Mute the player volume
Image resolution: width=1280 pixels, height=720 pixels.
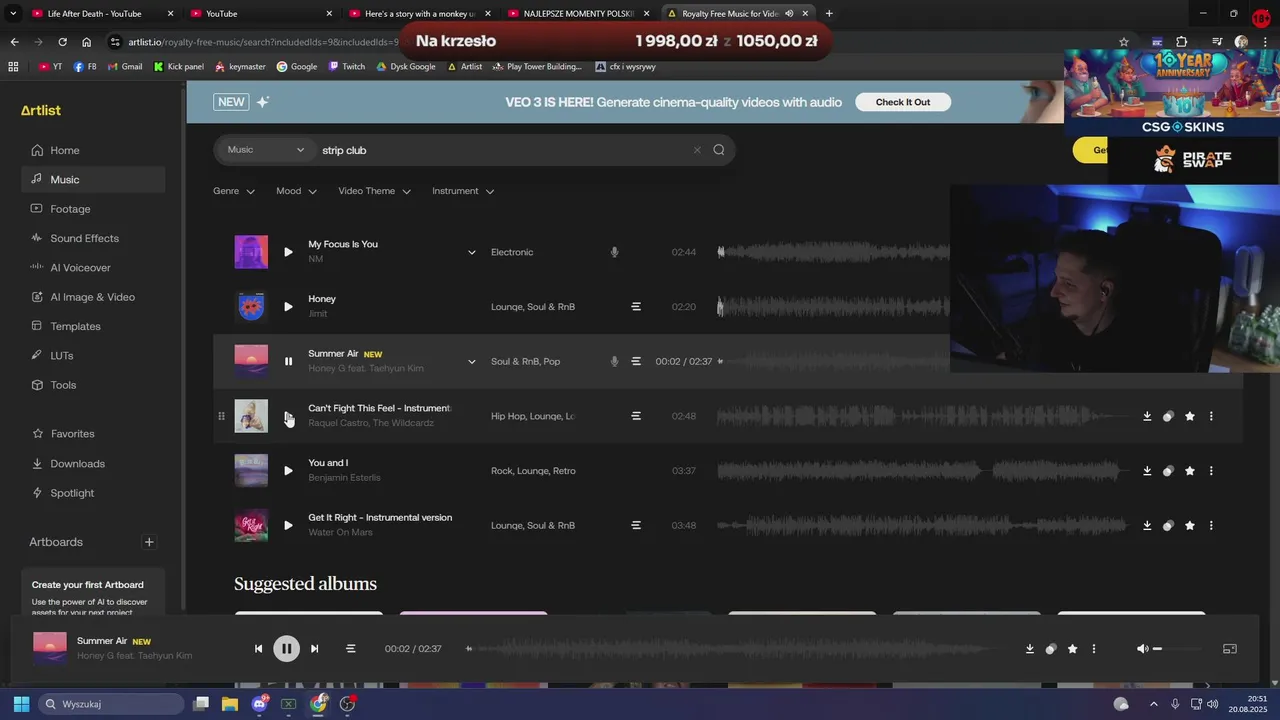coord(1142,649)
